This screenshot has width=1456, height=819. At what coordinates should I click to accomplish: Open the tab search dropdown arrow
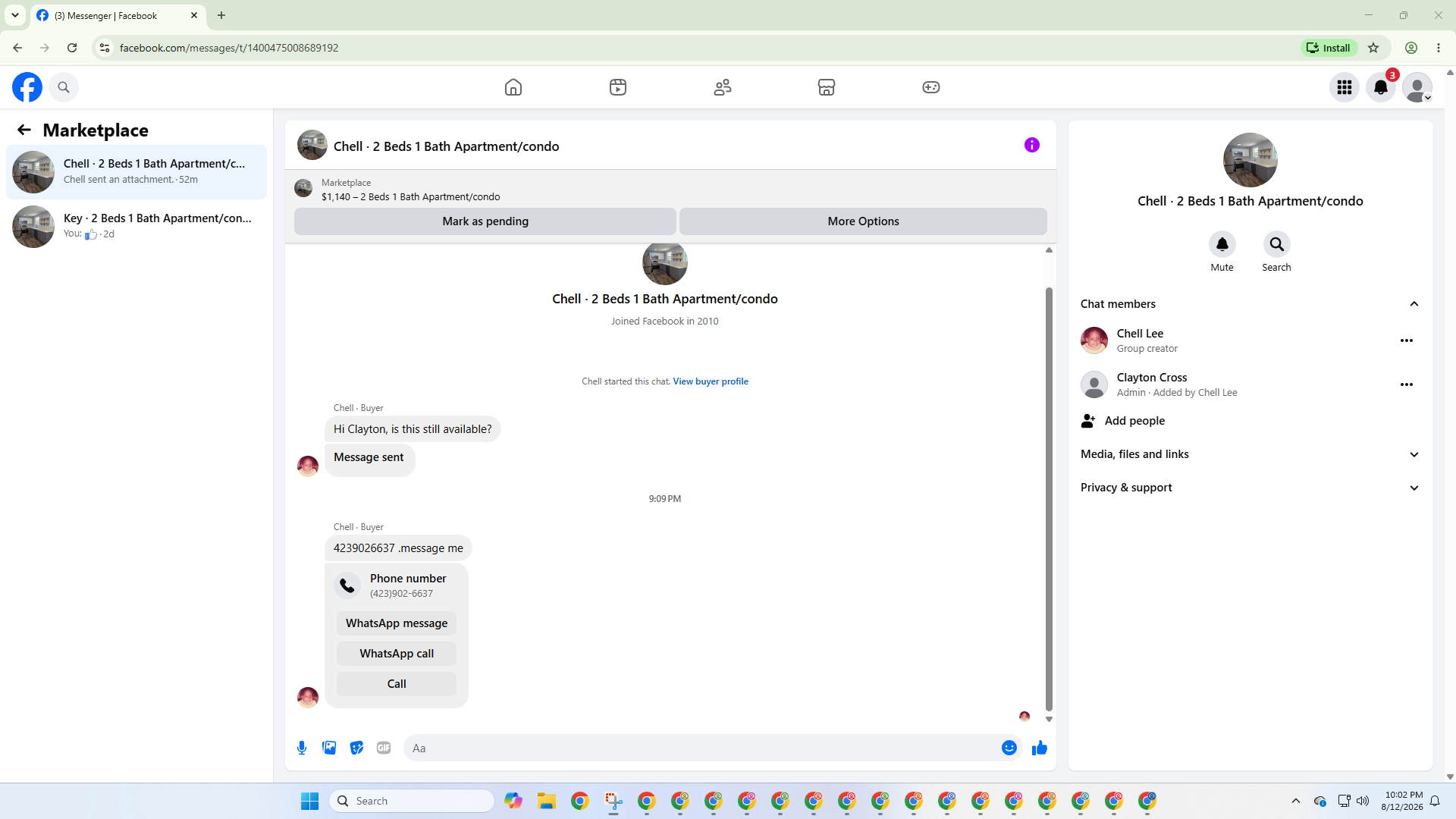pos(15,15)
